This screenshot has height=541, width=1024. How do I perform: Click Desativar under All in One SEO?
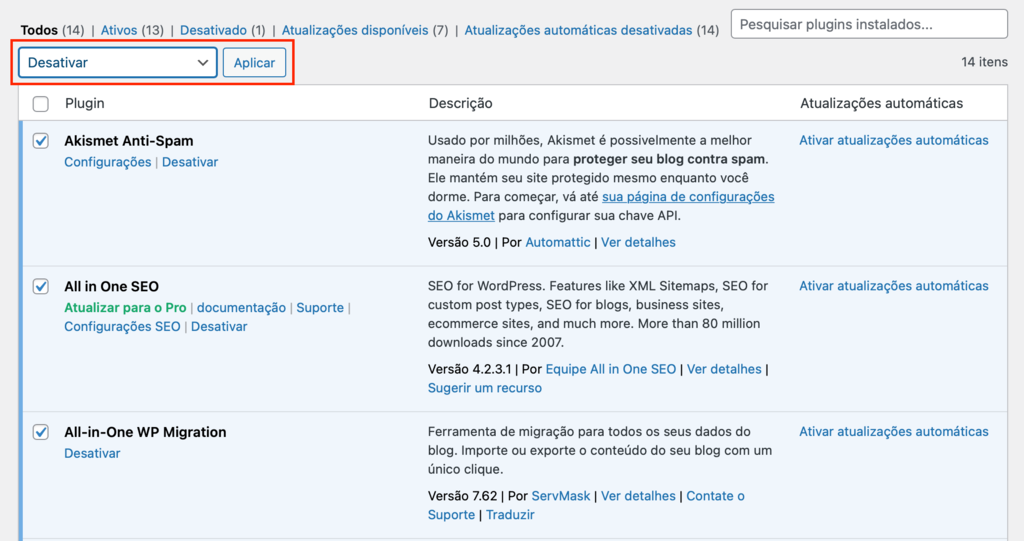(x=219, y=327)
